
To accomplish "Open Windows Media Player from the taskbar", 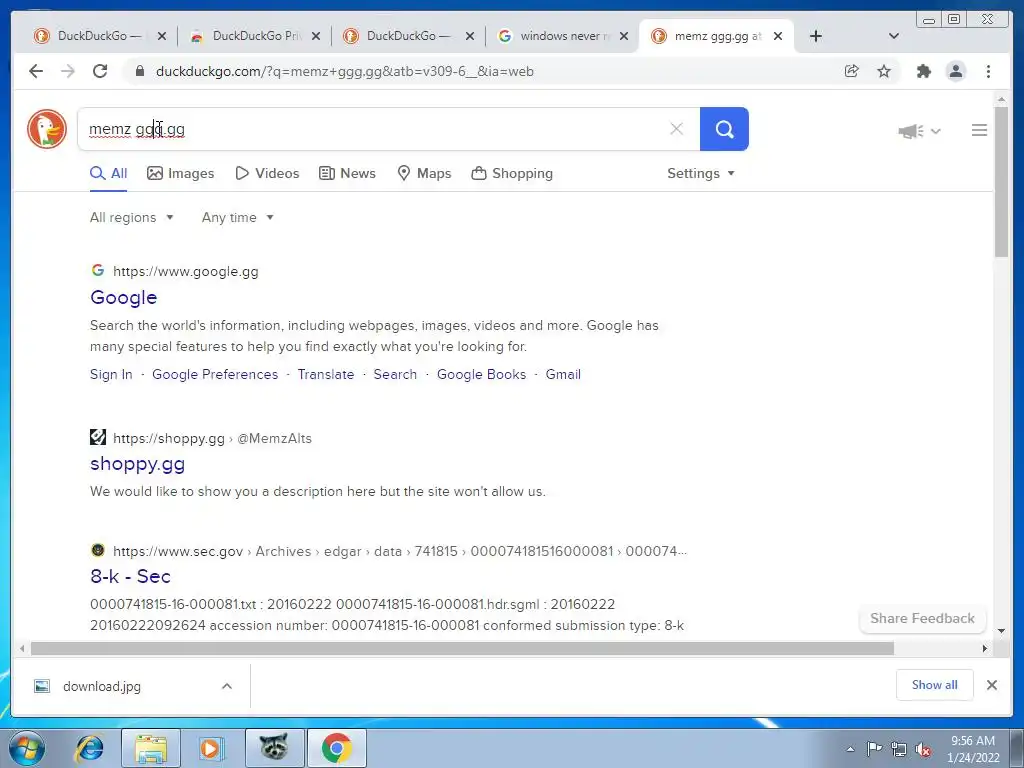I will [x=211, y=748].
